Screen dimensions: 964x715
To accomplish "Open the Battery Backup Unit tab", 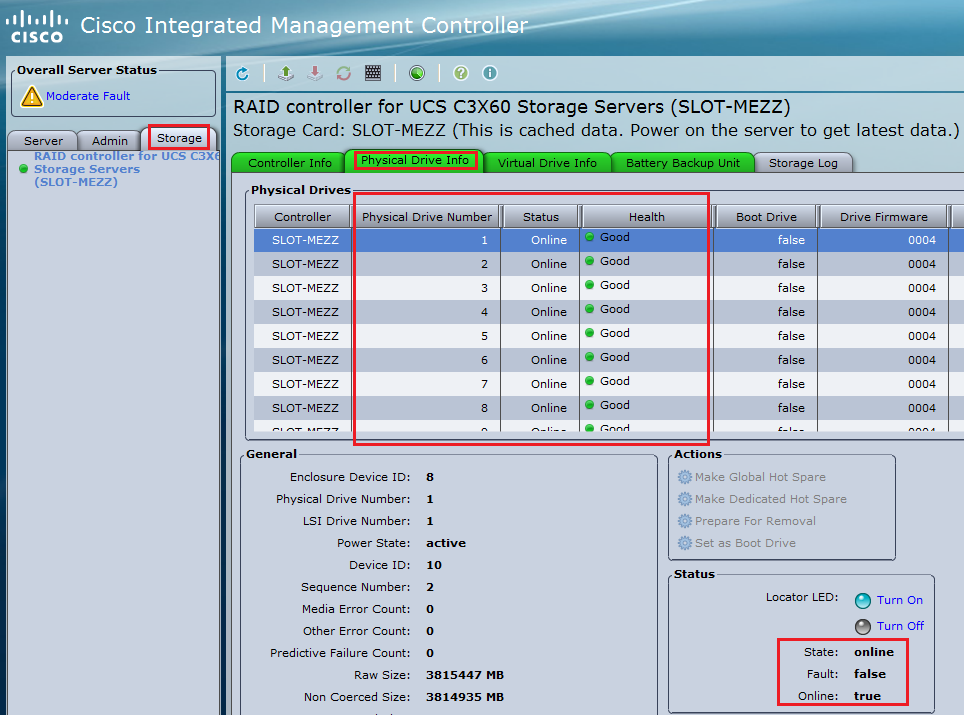I will pyautogui.click(x=682, y=160).
